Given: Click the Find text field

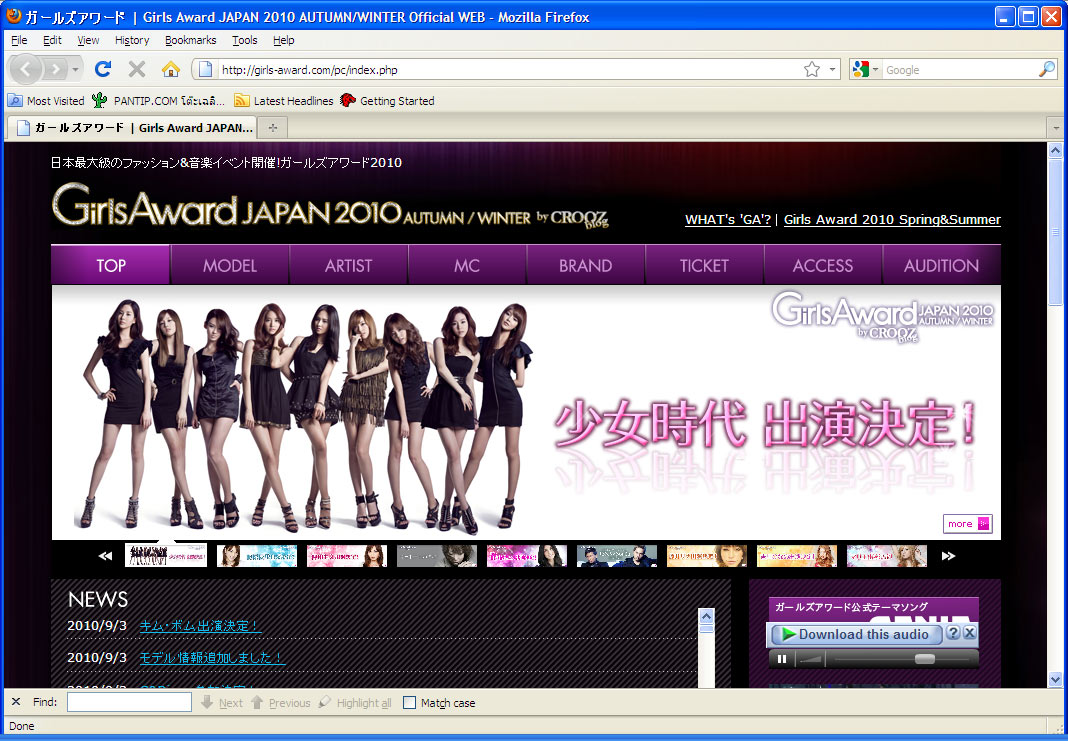Looking at the screenshot, I should pos(129,702).
